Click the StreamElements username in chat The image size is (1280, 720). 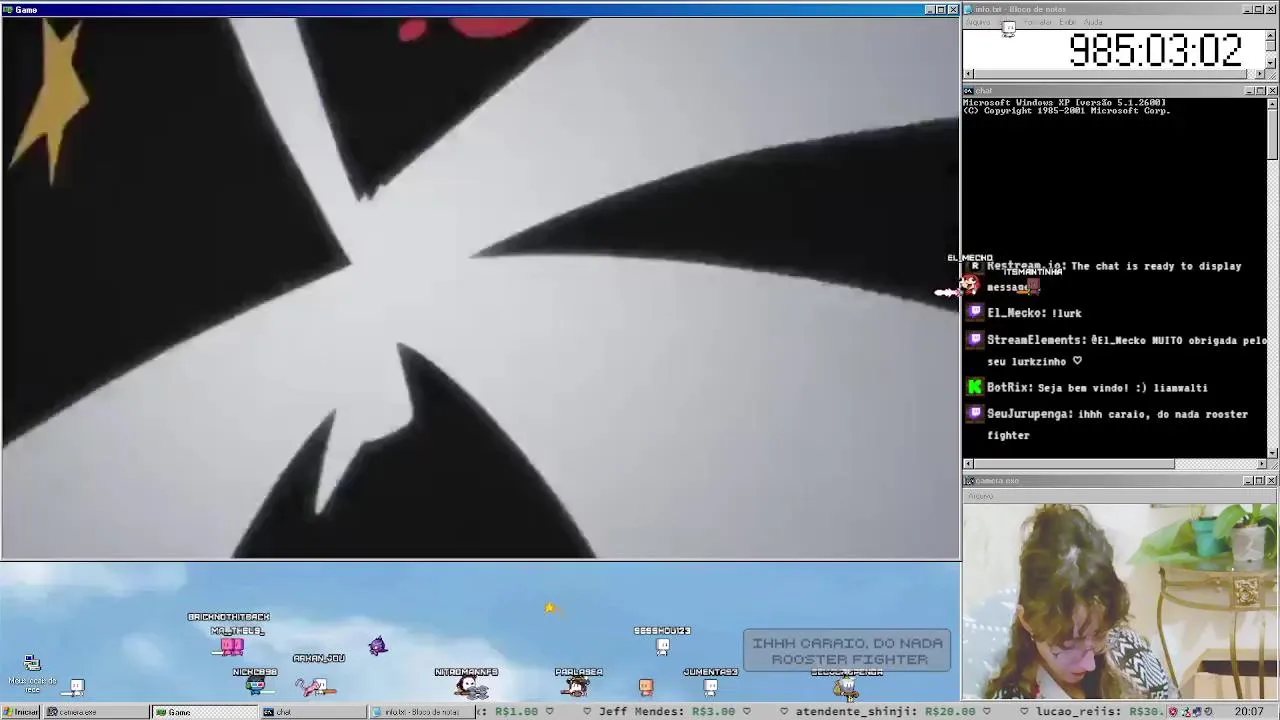(1035, 340)
